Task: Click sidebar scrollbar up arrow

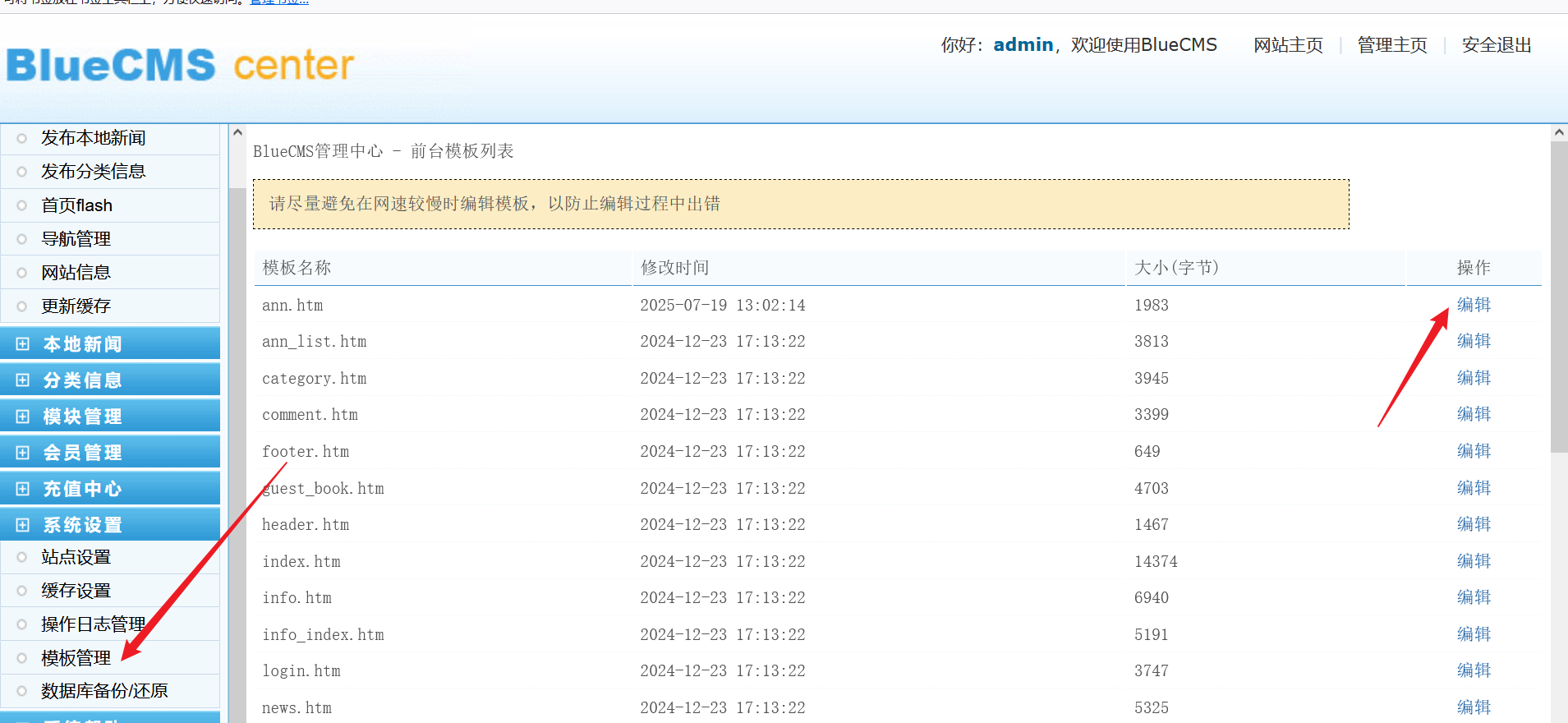Action: pyautogui.click(x=237, y=132)
